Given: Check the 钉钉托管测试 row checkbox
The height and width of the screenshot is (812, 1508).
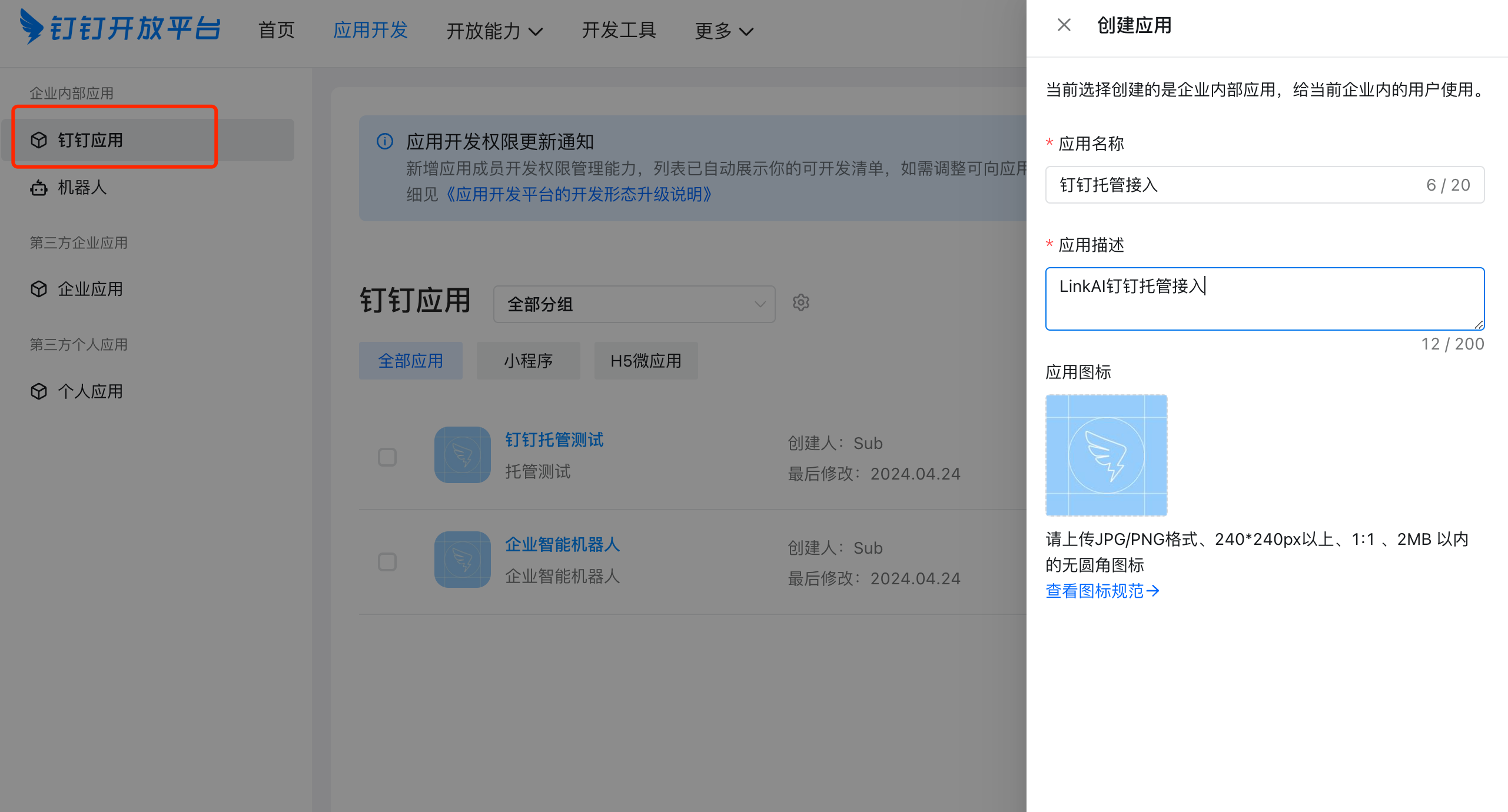Looking at the screenshot, I should click(x=387, y=457).
